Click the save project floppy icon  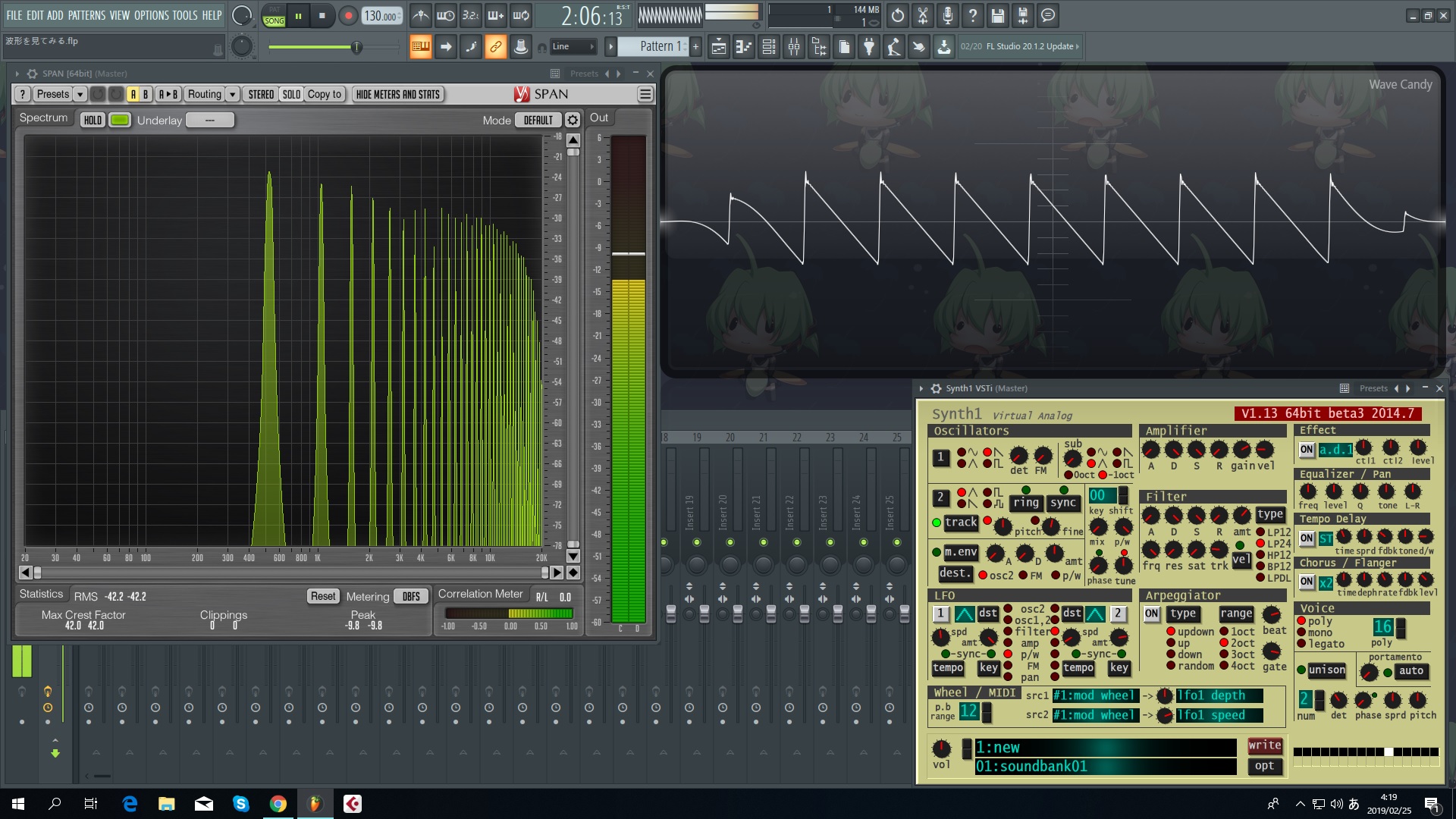(x=997, y=15)
